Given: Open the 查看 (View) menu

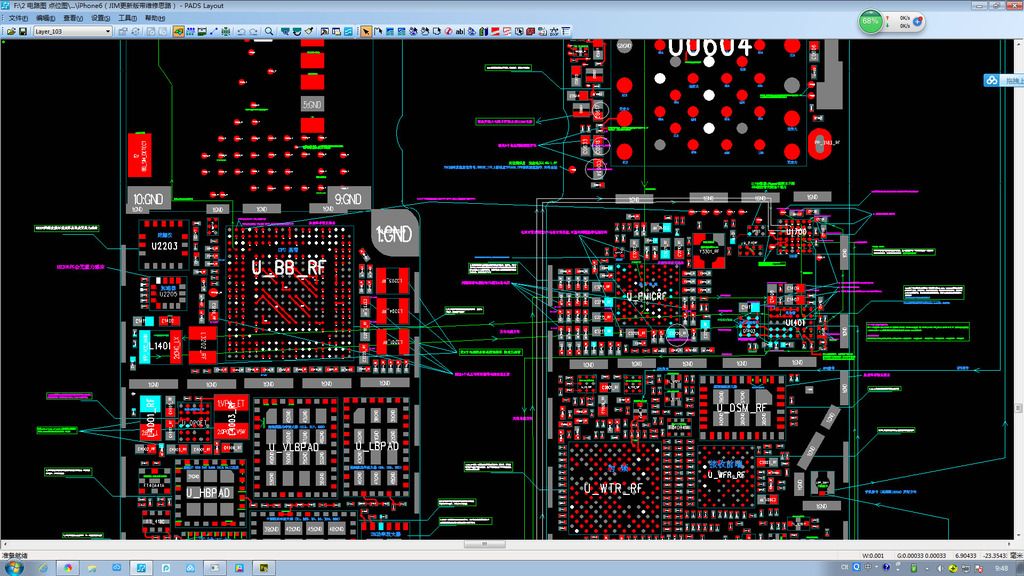Looking at the screenshot, I should (73, 18).
